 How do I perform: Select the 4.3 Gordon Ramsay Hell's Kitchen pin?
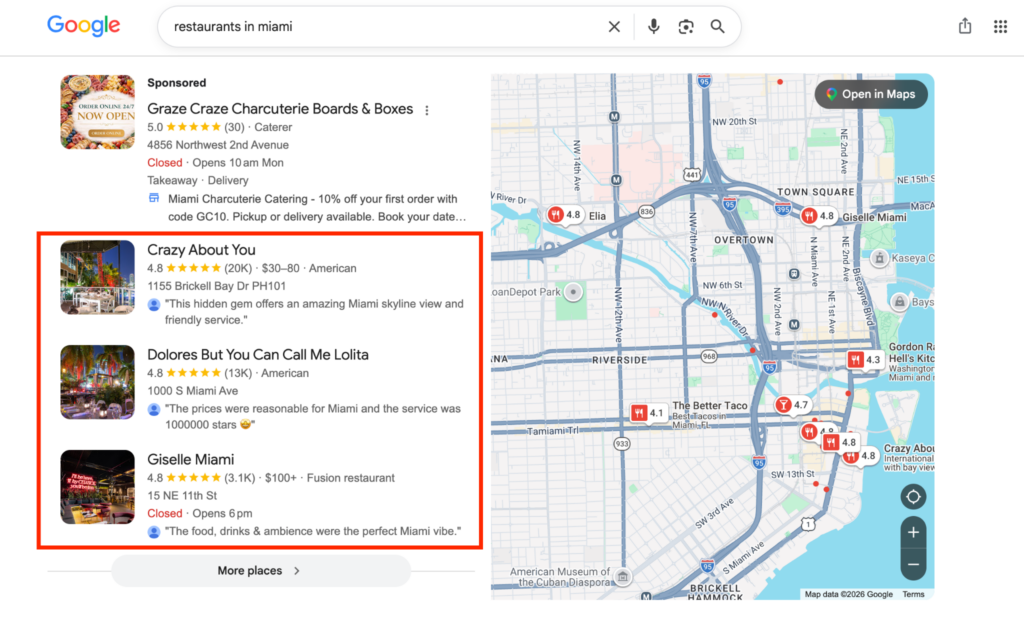point(865,360)
